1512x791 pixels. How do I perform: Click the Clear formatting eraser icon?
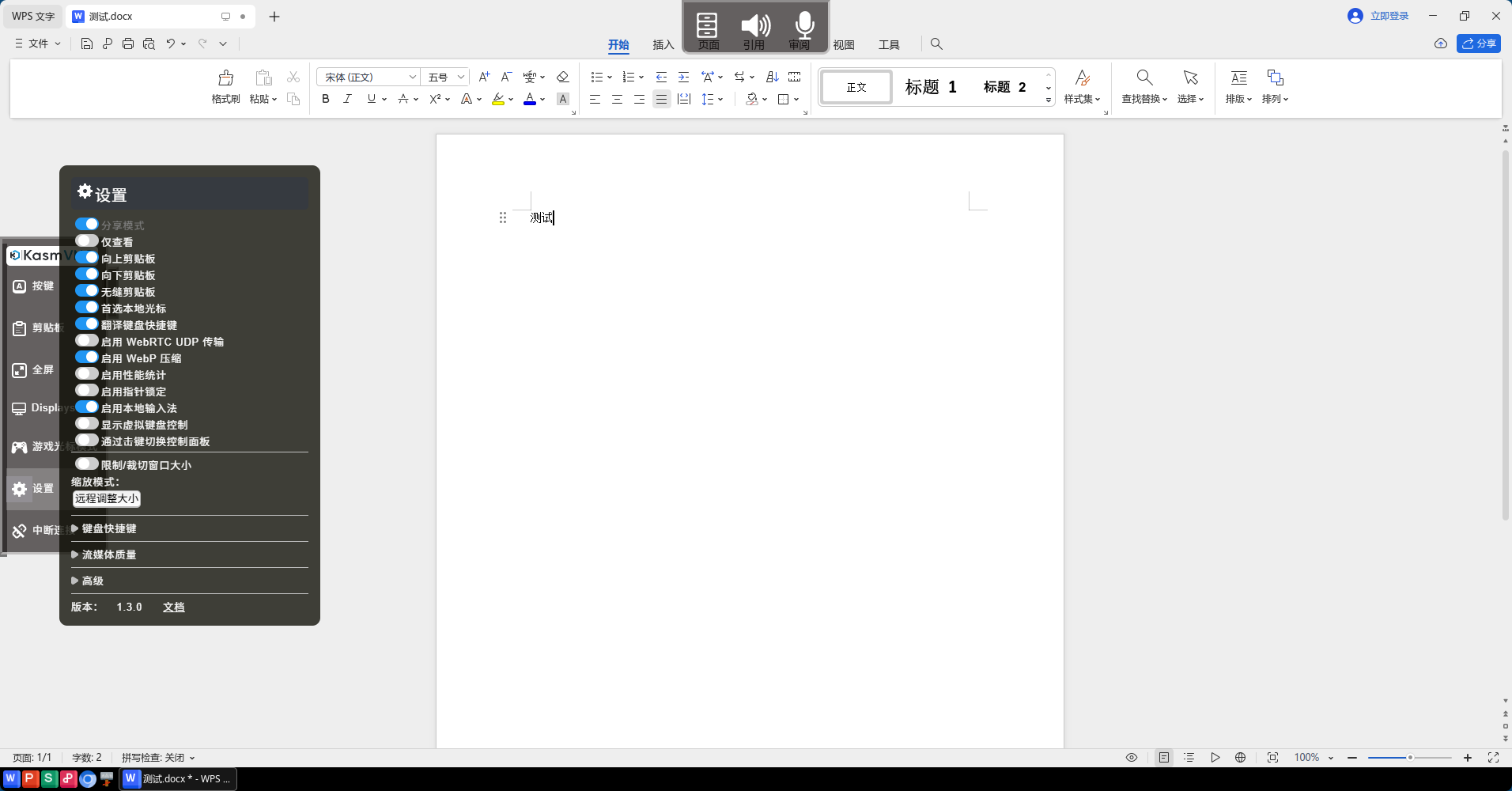562,77
